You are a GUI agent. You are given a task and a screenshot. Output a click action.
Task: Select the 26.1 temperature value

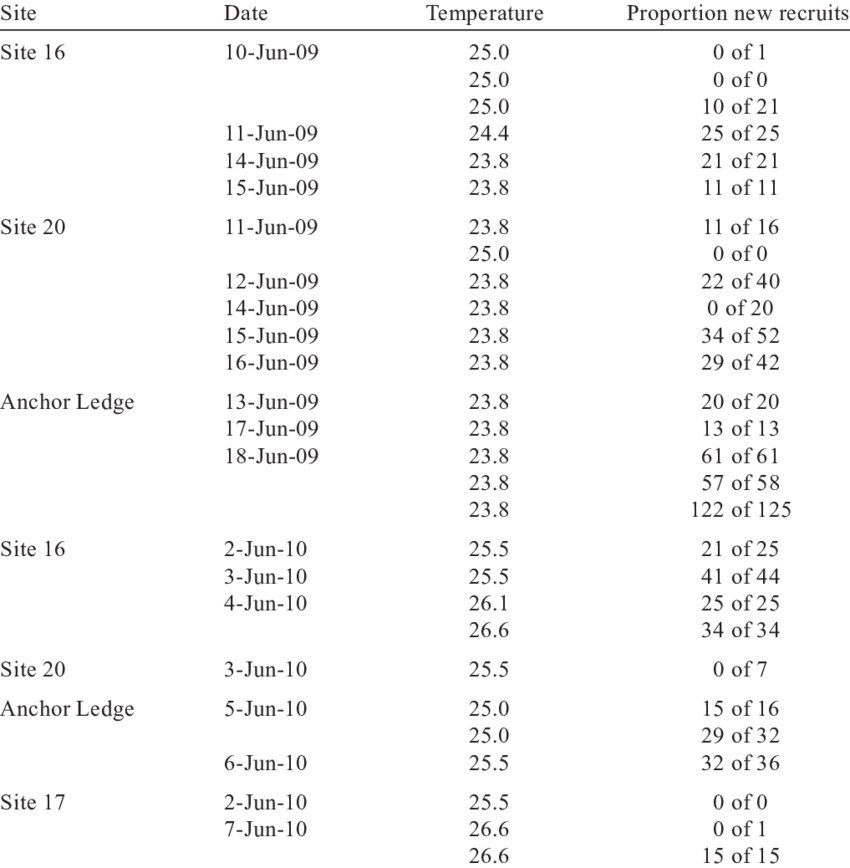(x=489, y=603)
